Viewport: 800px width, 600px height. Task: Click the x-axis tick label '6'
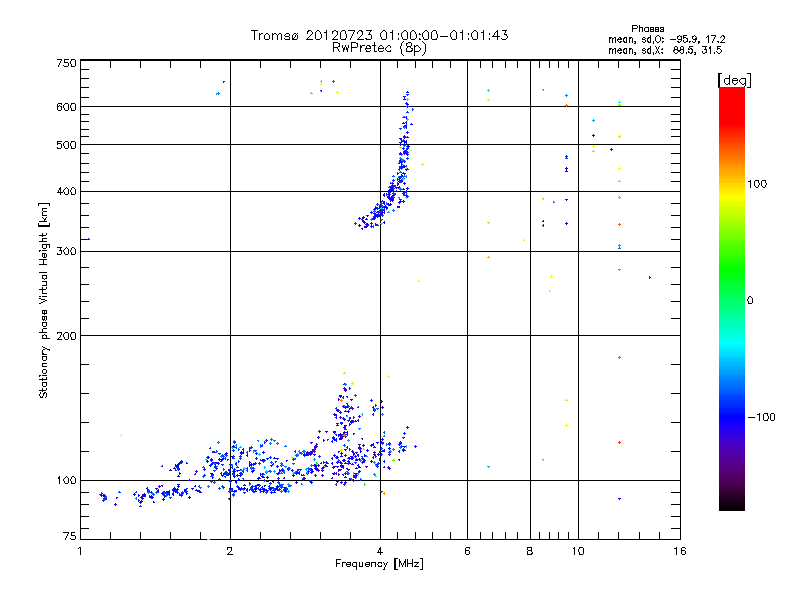pos(467,551)
